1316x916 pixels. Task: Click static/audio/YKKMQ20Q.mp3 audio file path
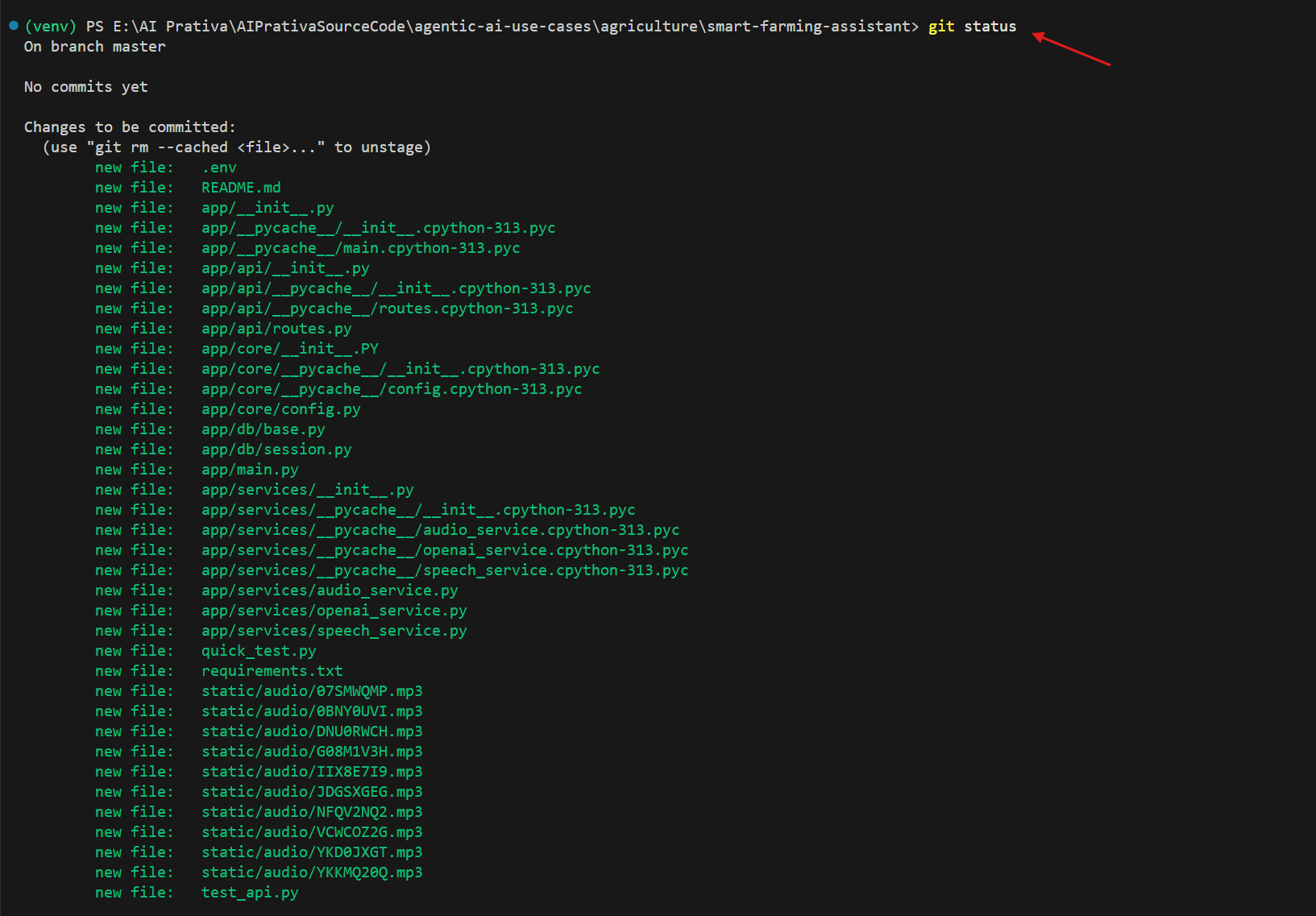pyautogui.click(x=312, y=872)
